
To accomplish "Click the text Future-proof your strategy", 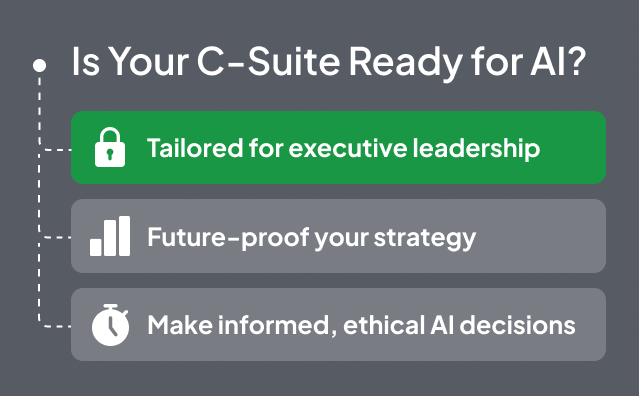I will [x=311, y=238].
